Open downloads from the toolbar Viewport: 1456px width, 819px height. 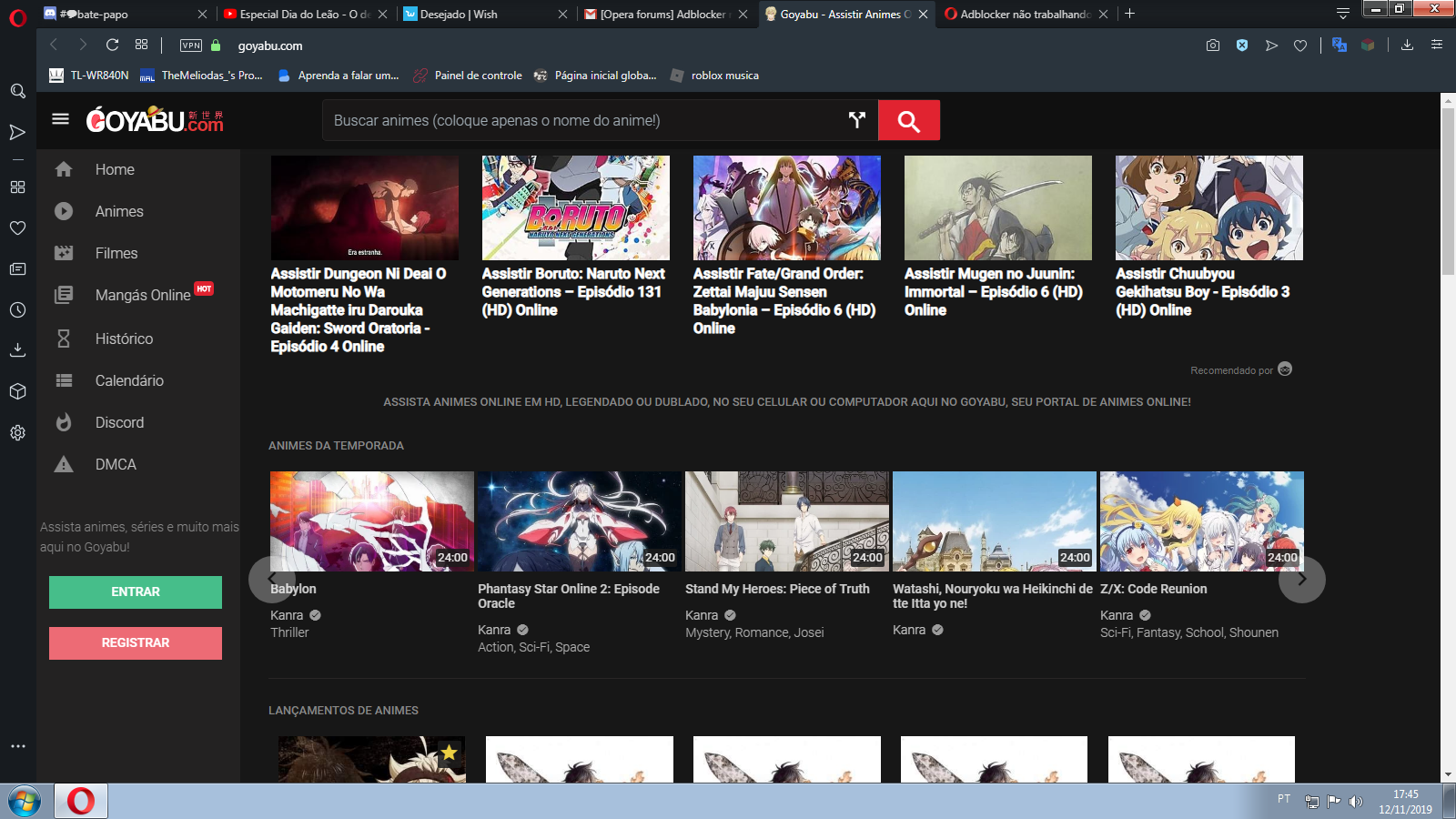point(1407,45)
